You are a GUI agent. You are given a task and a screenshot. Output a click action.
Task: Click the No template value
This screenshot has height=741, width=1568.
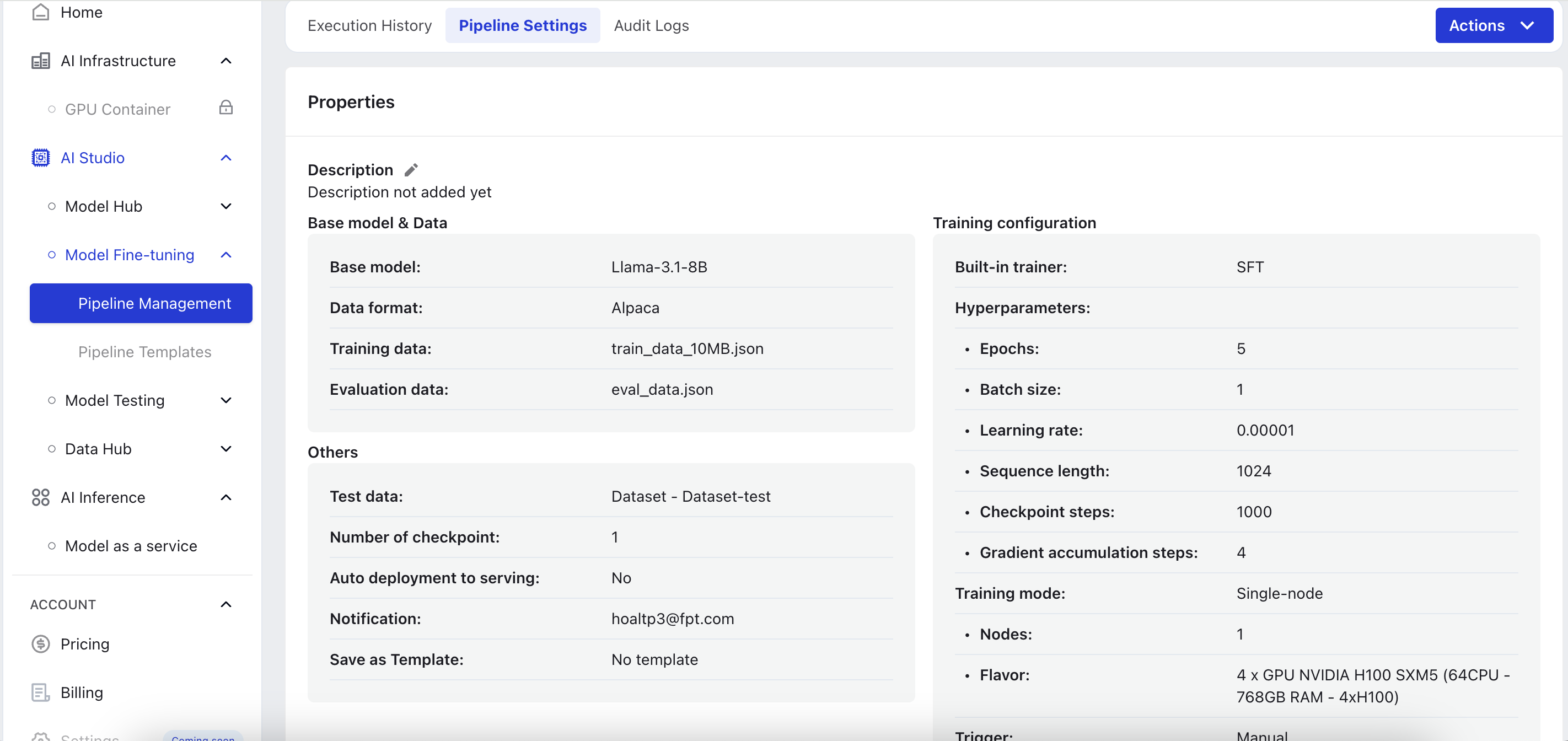[x=654, y=660]
